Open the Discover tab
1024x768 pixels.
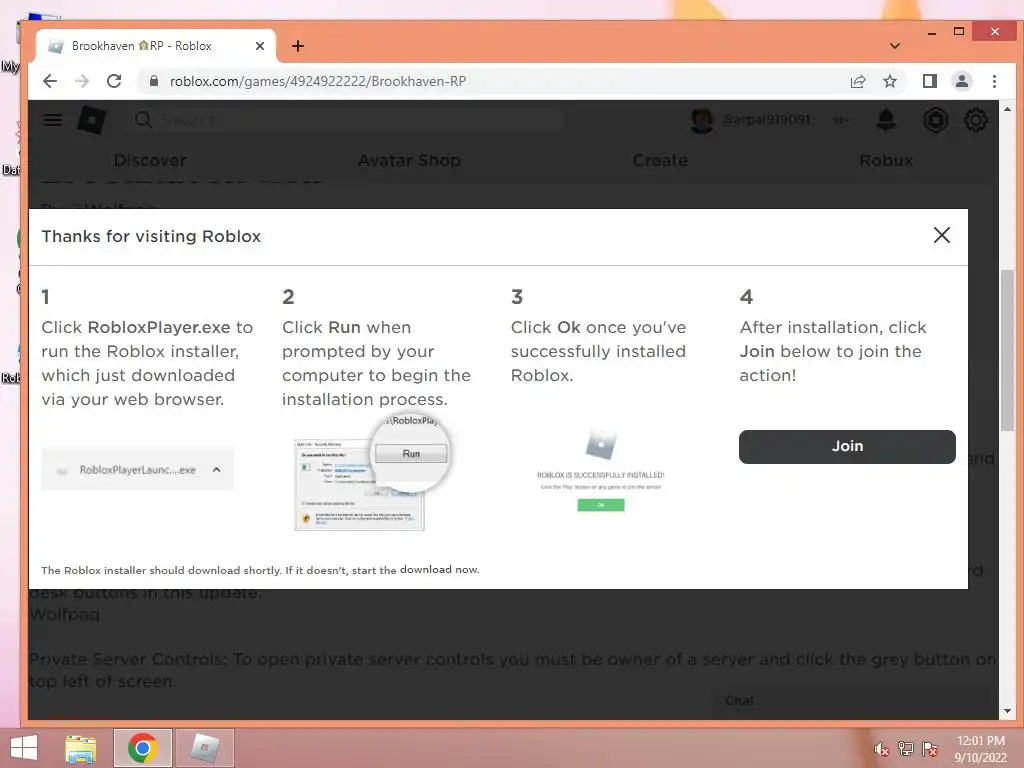point(150,161)
